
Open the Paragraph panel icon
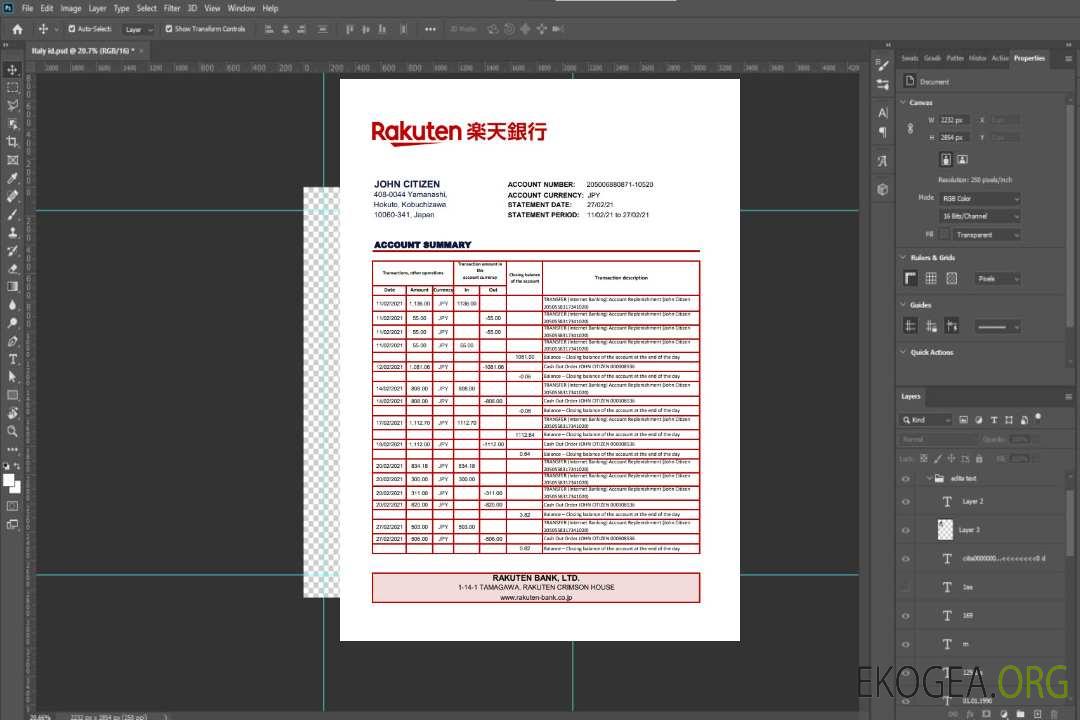(883, 132)
